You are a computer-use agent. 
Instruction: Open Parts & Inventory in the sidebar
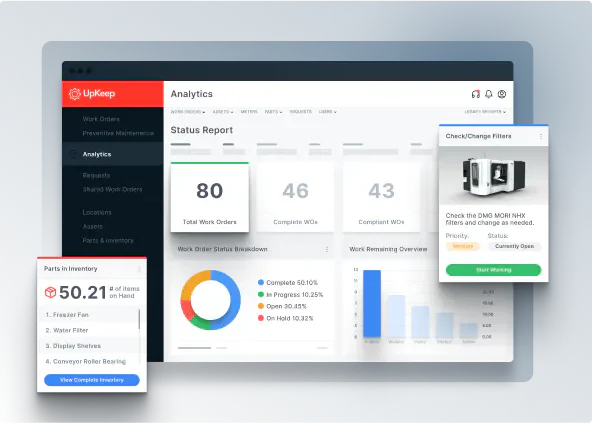point(108,241)
